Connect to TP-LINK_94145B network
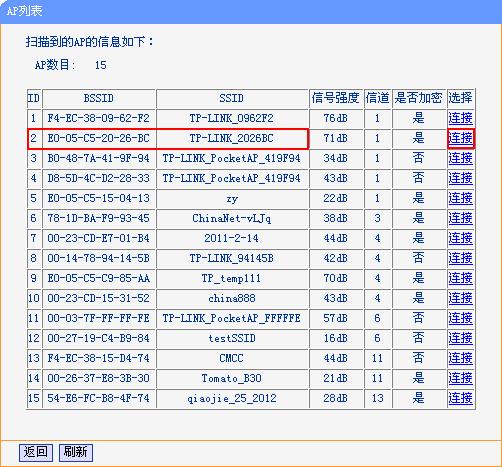The image size is (502, 467). (460, 258)
